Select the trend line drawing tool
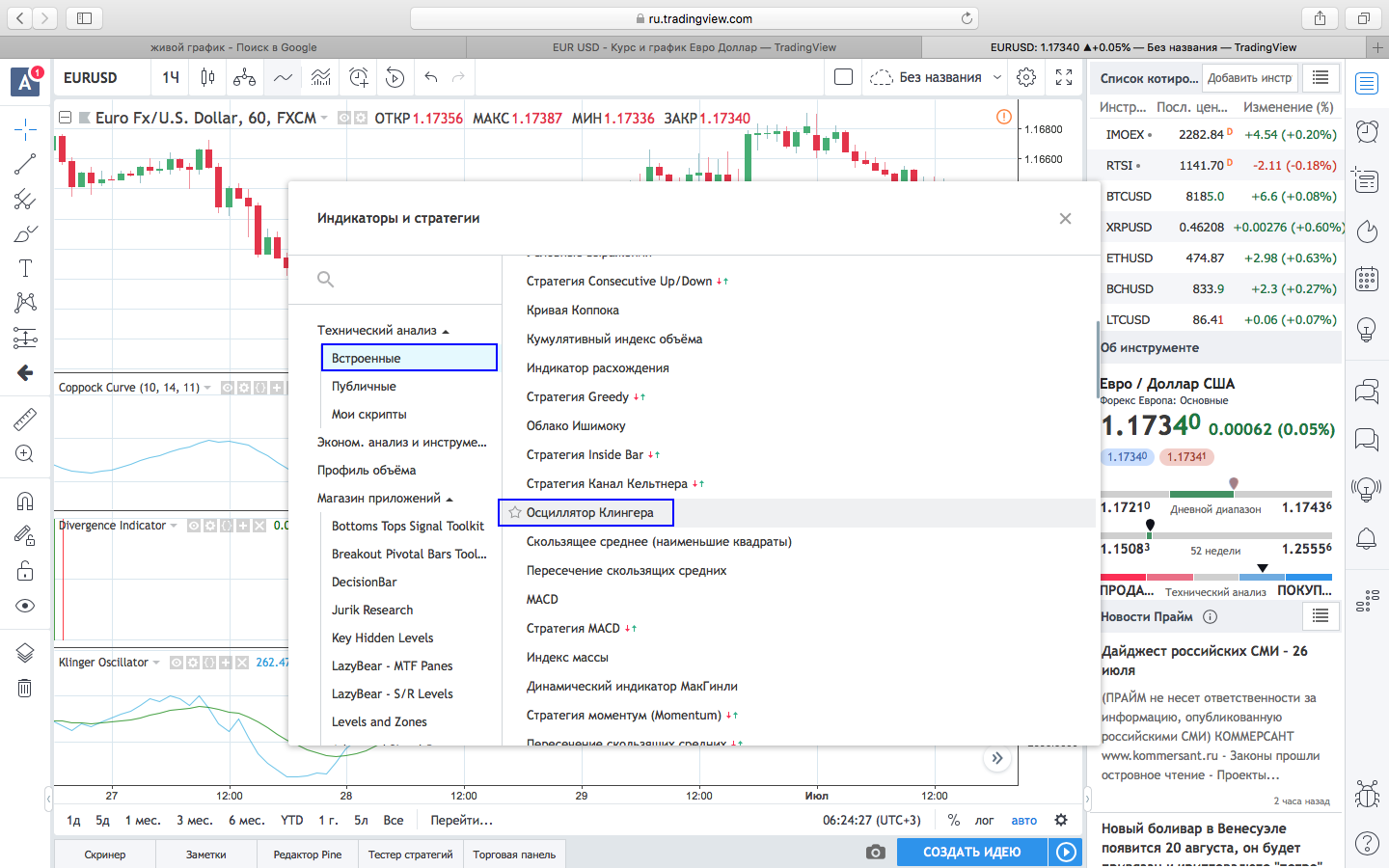1389x868 pixels. click(x=25, y=164)
